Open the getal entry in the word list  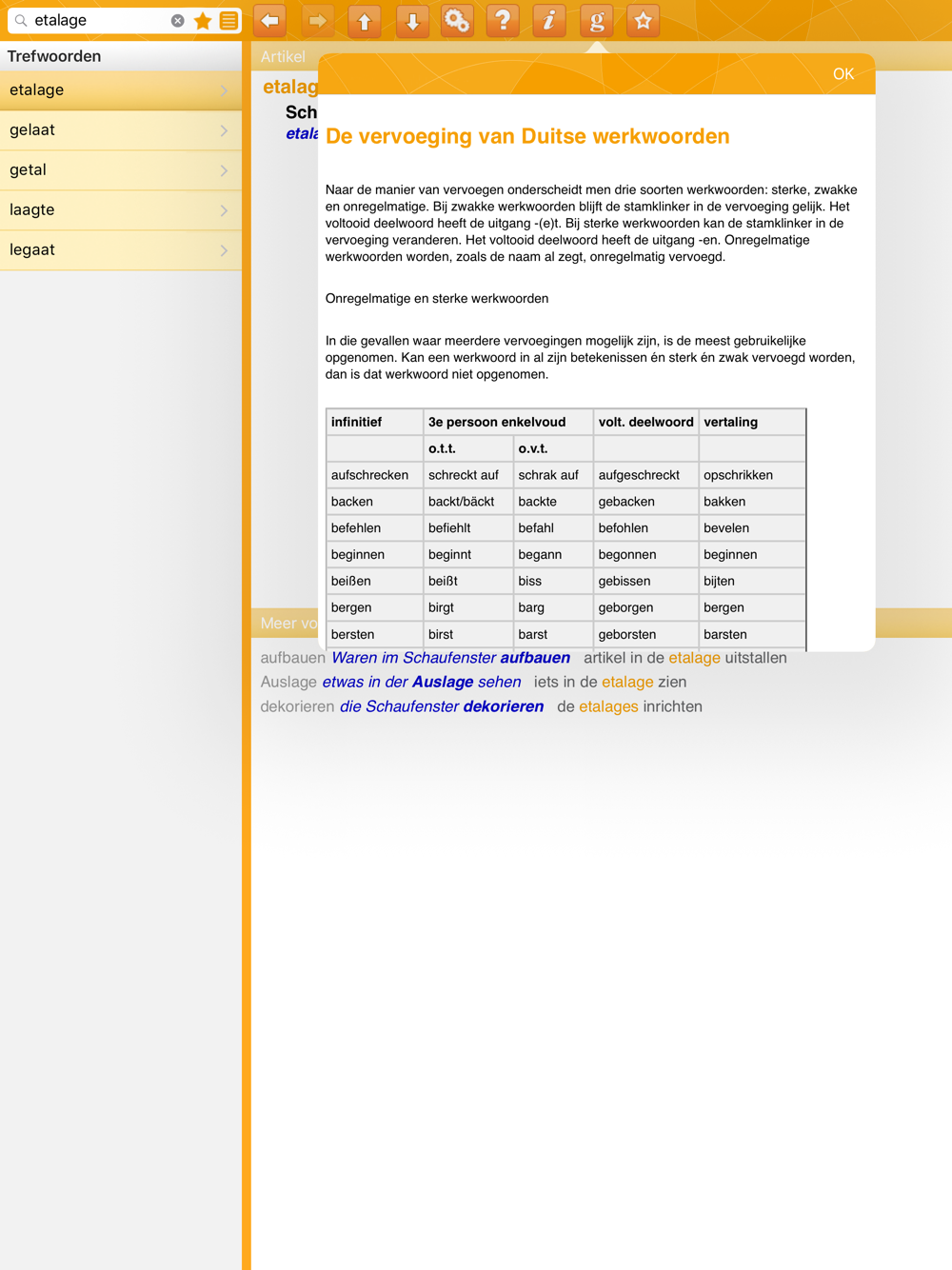pos(121,170)
